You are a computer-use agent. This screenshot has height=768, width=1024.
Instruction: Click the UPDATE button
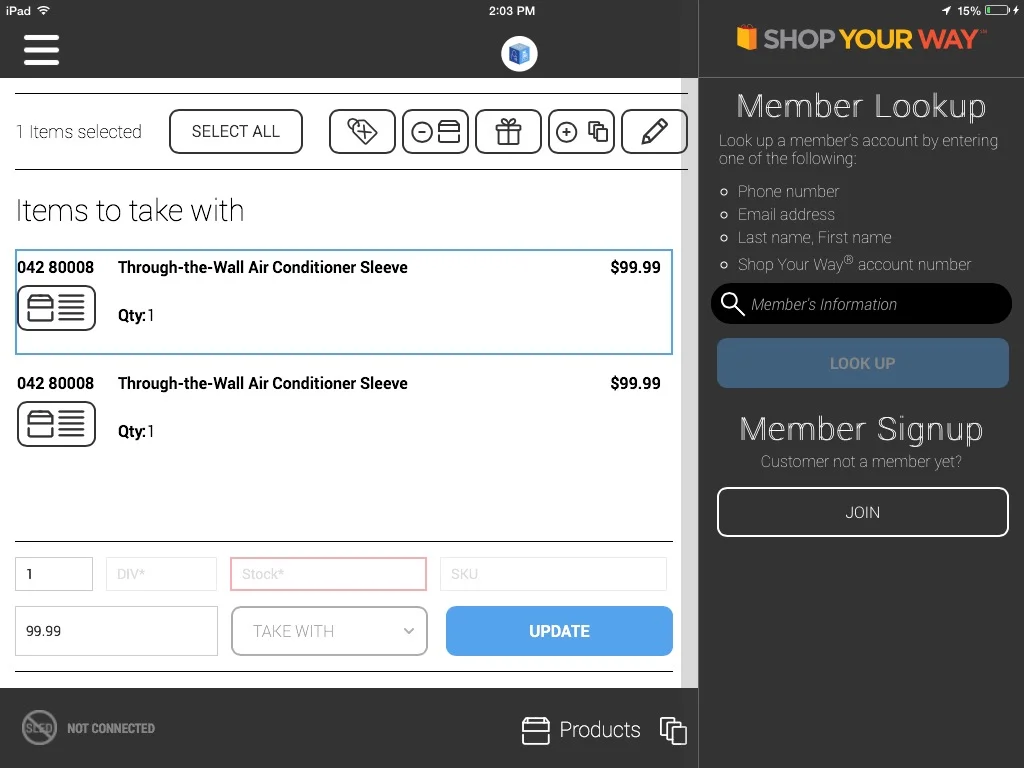[x=559, y=631]
